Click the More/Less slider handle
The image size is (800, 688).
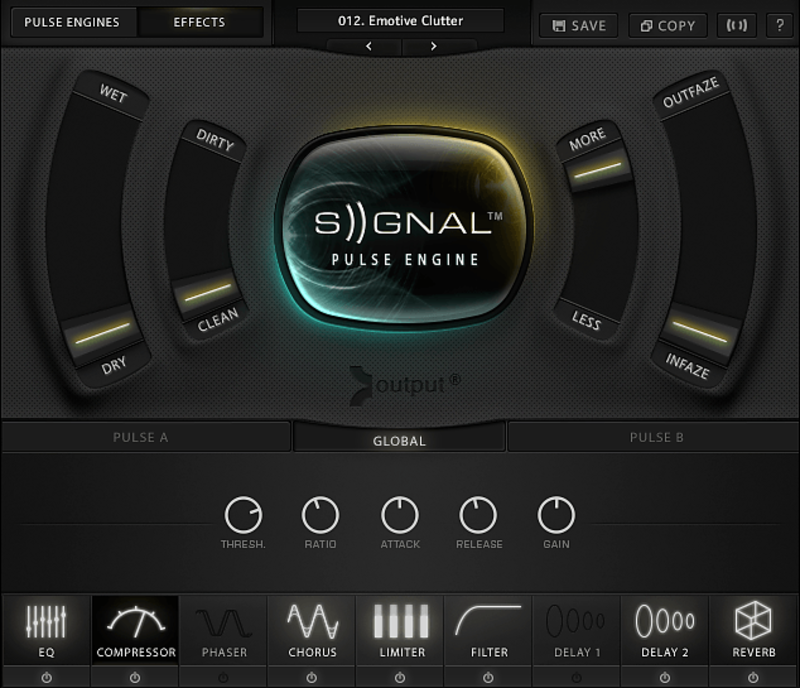coord(598,170)
